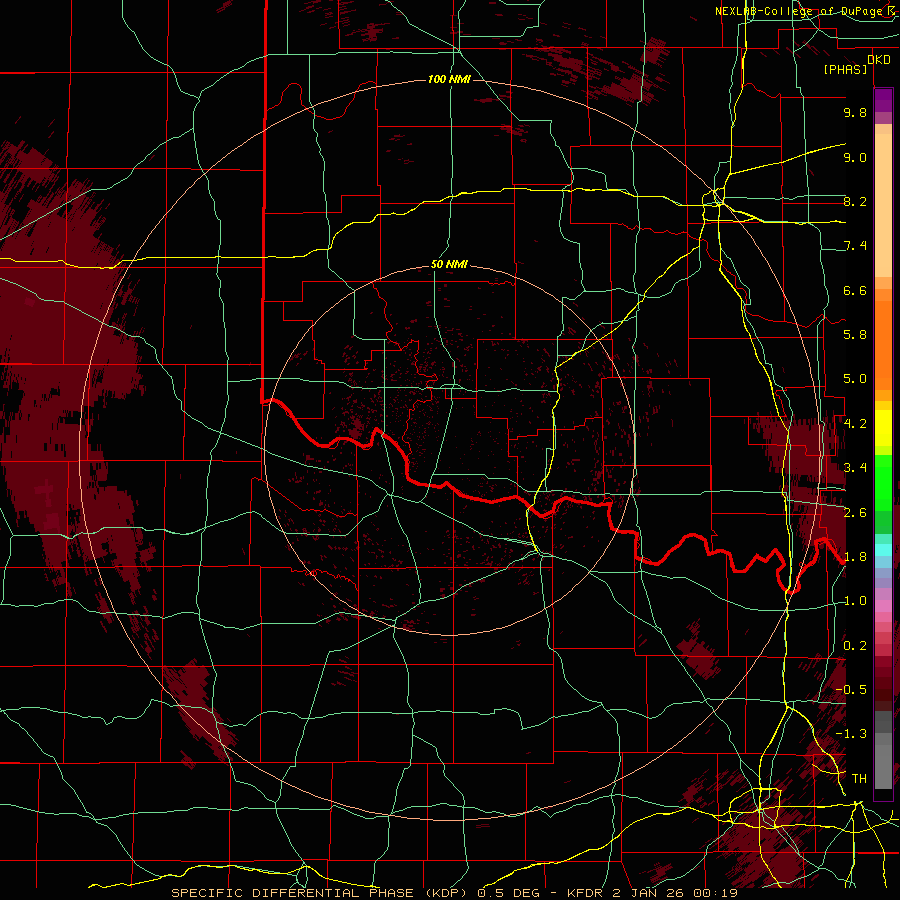Click the 9.8 scale value
The image size is (900, 900).
[855, 112]
